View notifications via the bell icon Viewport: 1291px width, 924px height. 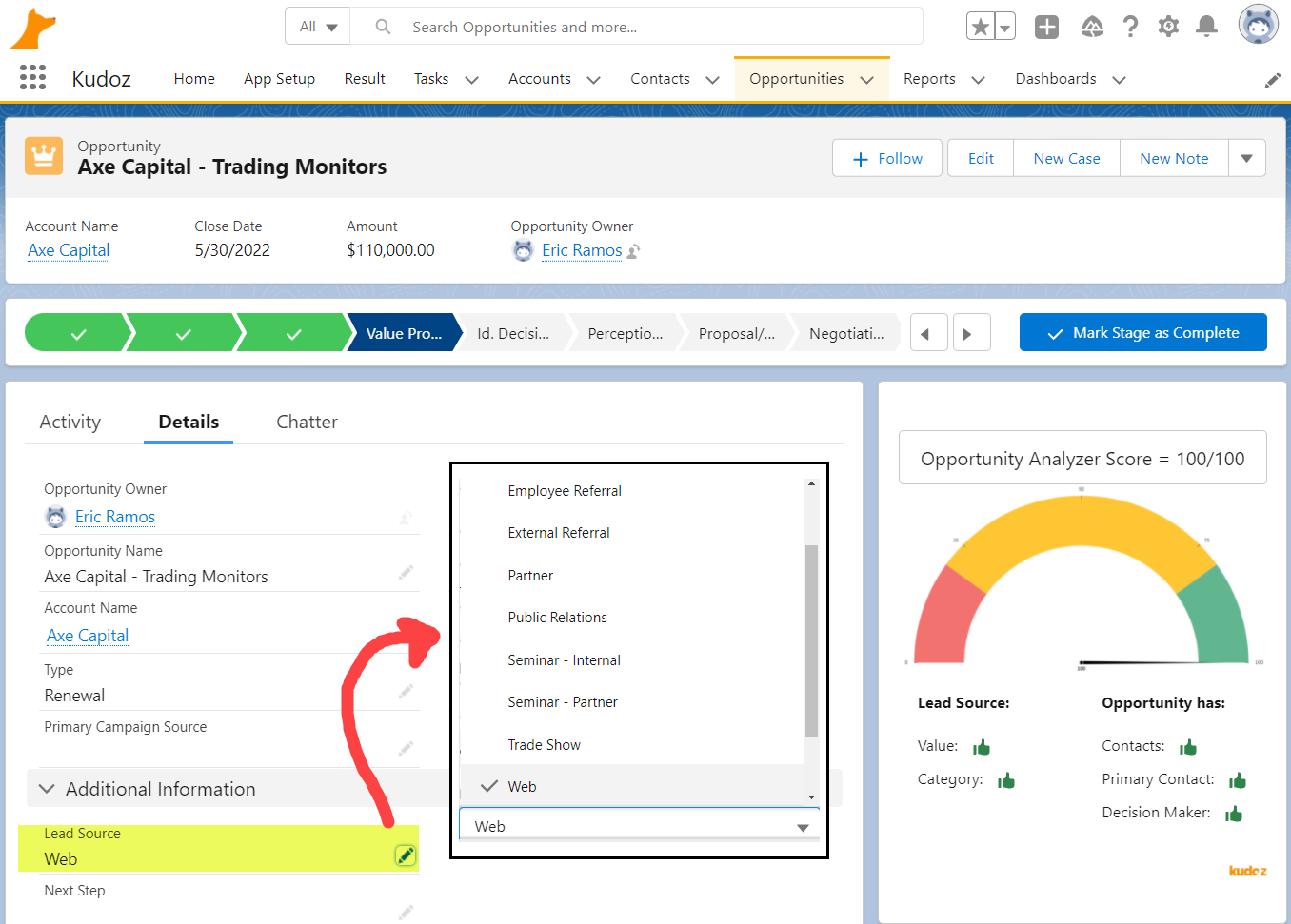coord(1205,27)
